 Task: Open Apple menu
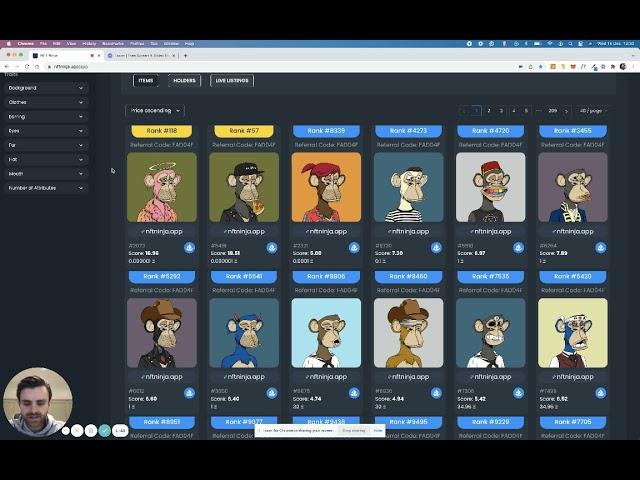pyautogui.click(x=9, y=44)
